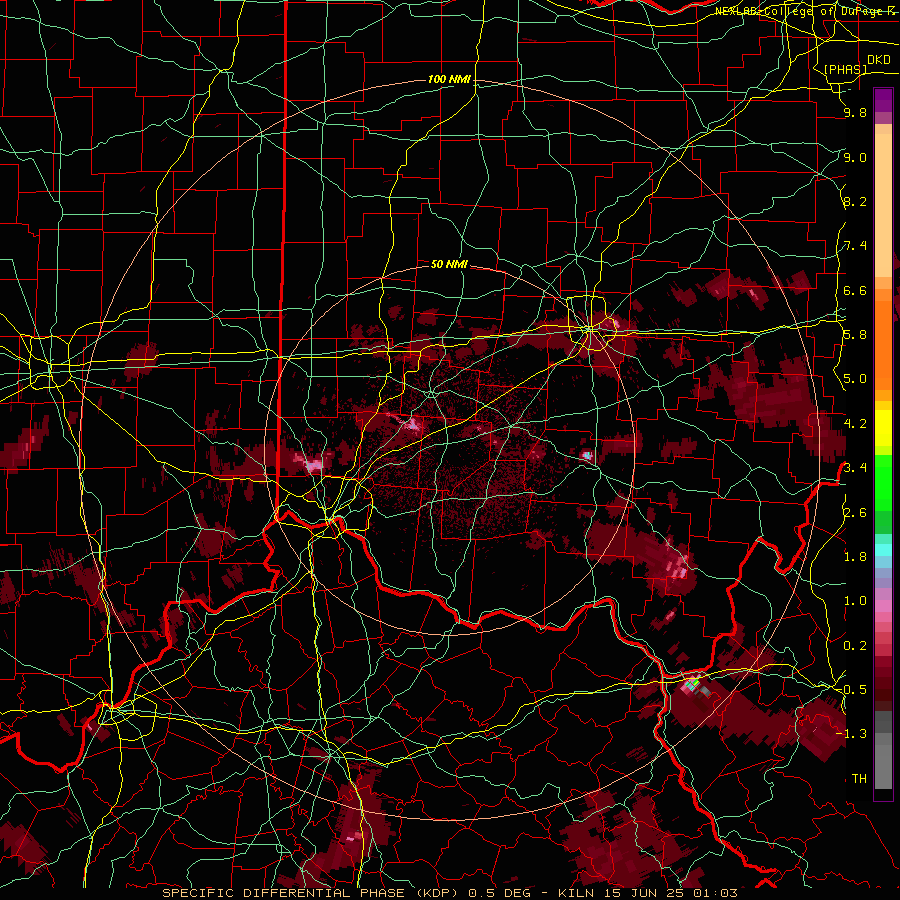Viewport: 900px width, 900px height.
Task: Click the green-cyan high KDP pixel cluster
Action: 693,684
